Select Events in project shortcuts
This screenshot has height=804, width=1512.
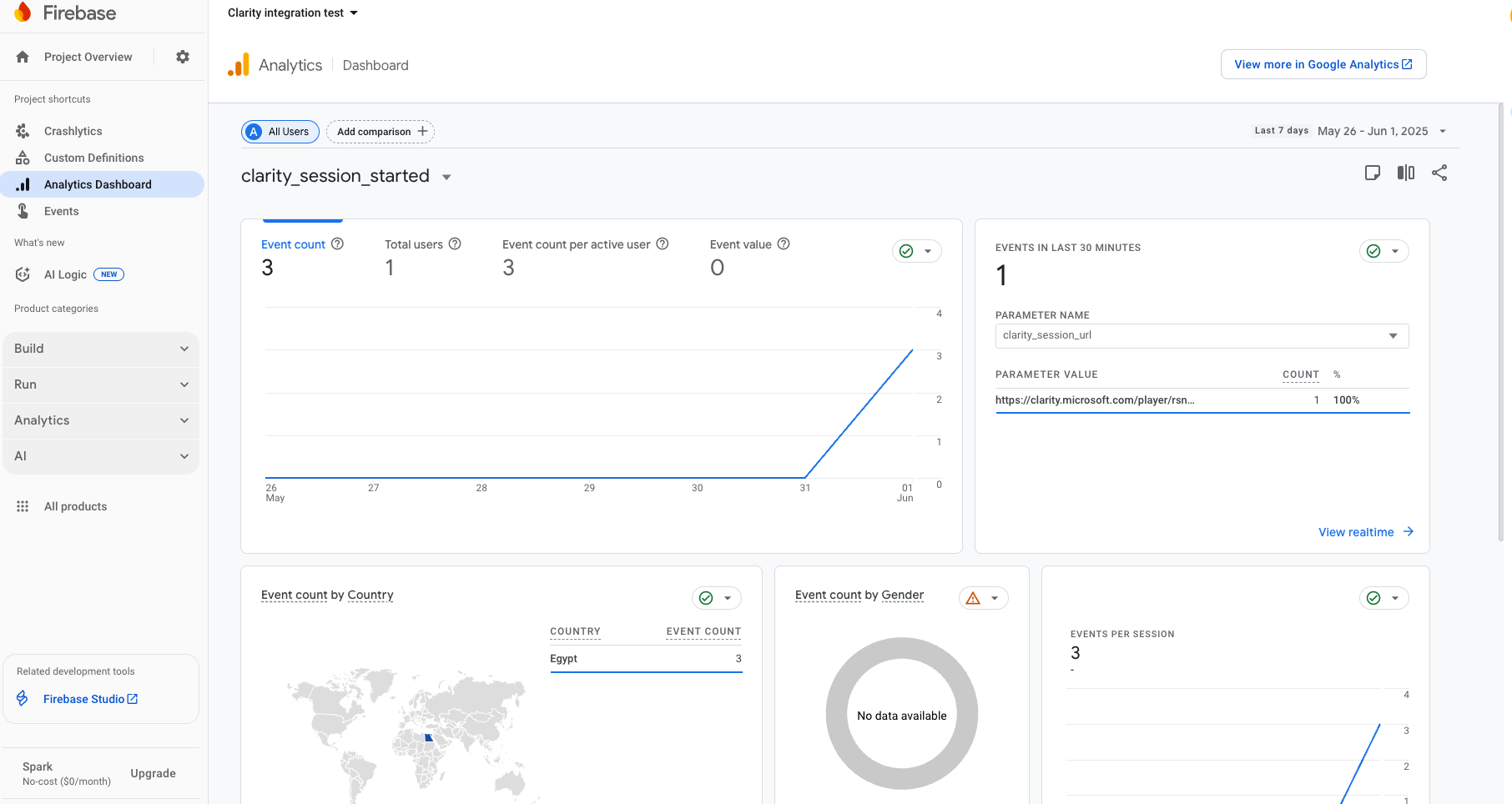point(61,211)
